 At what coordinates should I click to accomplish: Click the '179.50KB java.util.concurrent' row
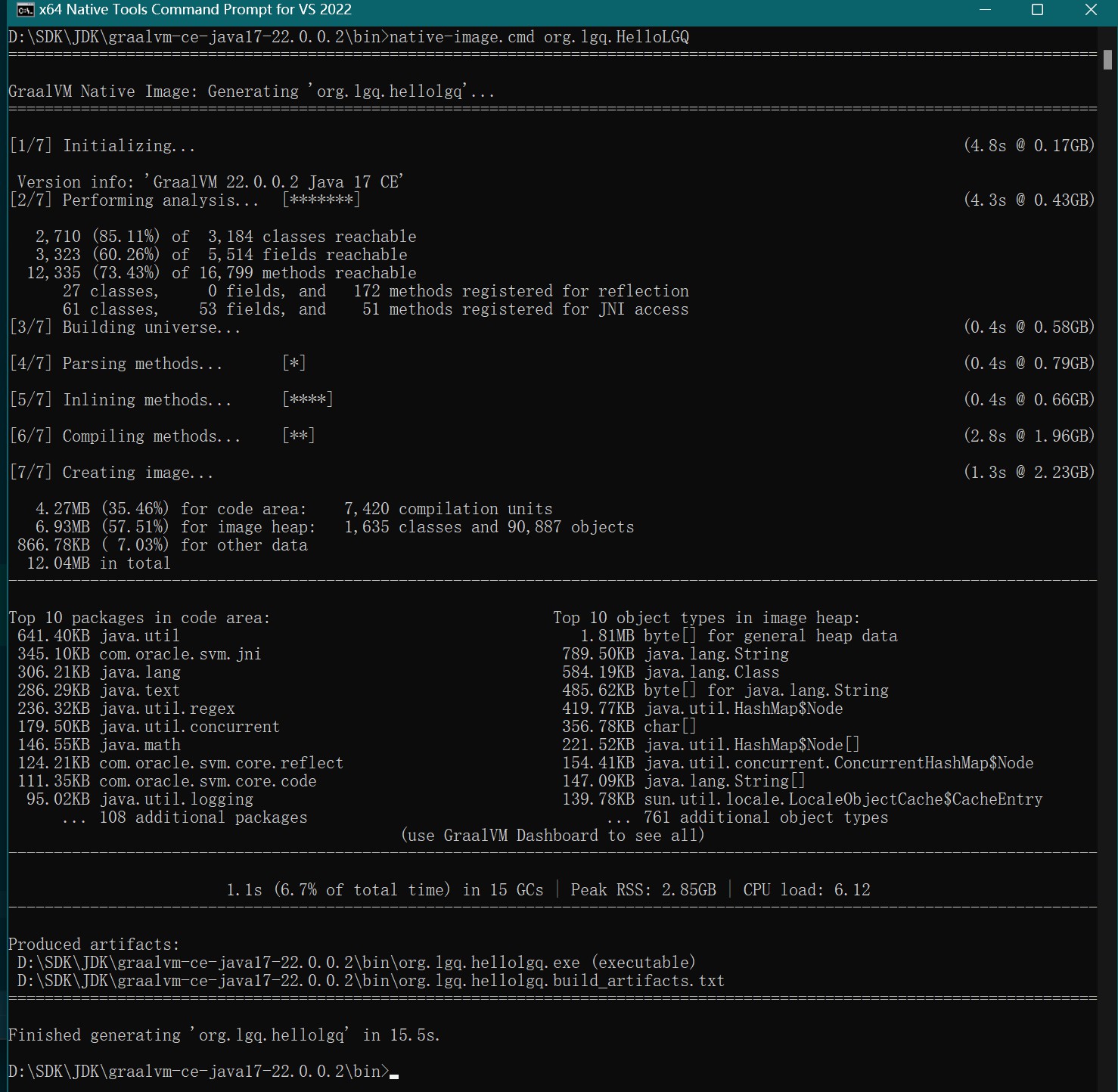coord(148,727)
